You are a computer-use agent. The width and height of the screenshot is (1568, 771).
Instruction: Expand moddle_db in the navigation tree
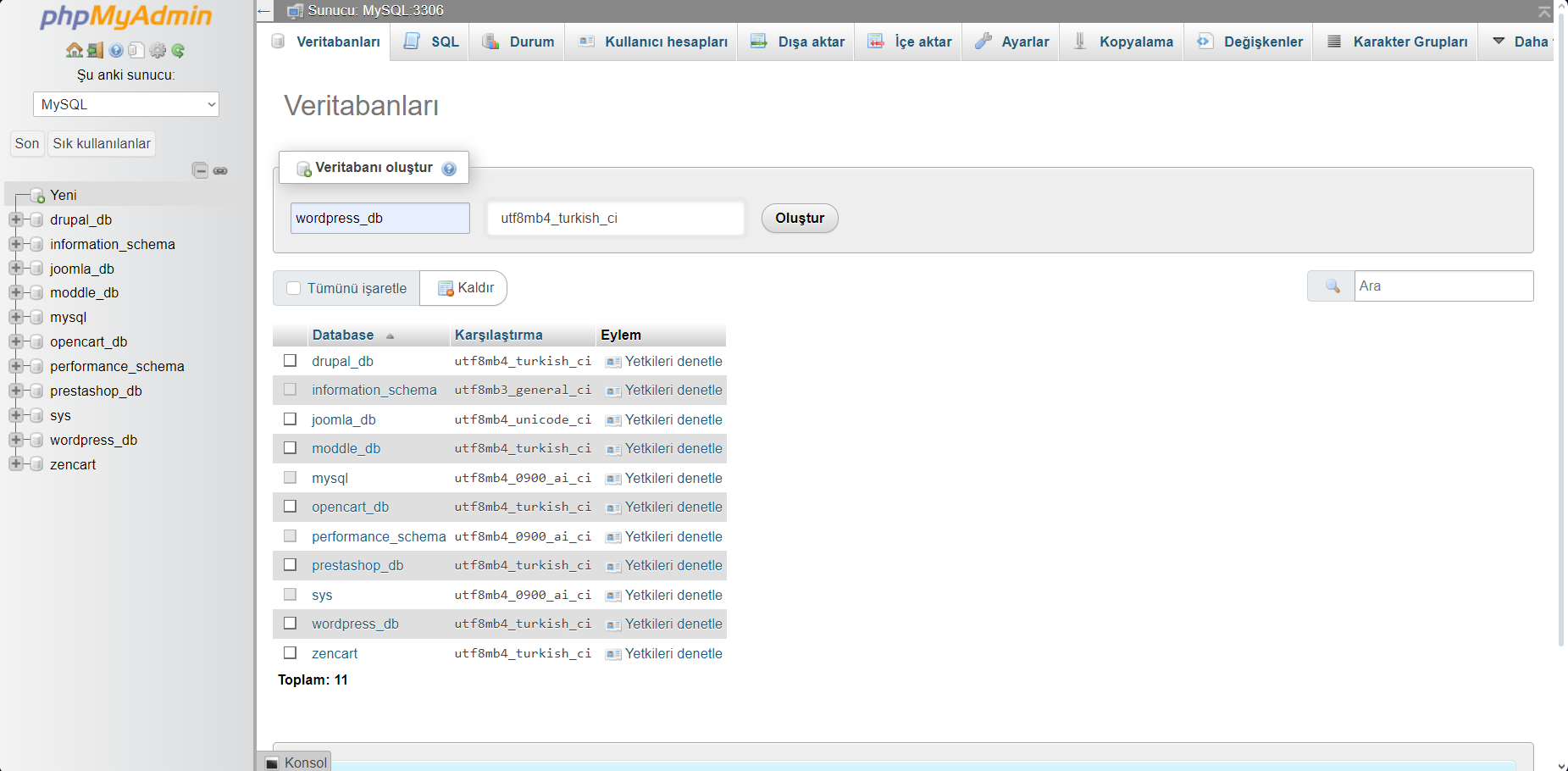[x=15, y=292]
